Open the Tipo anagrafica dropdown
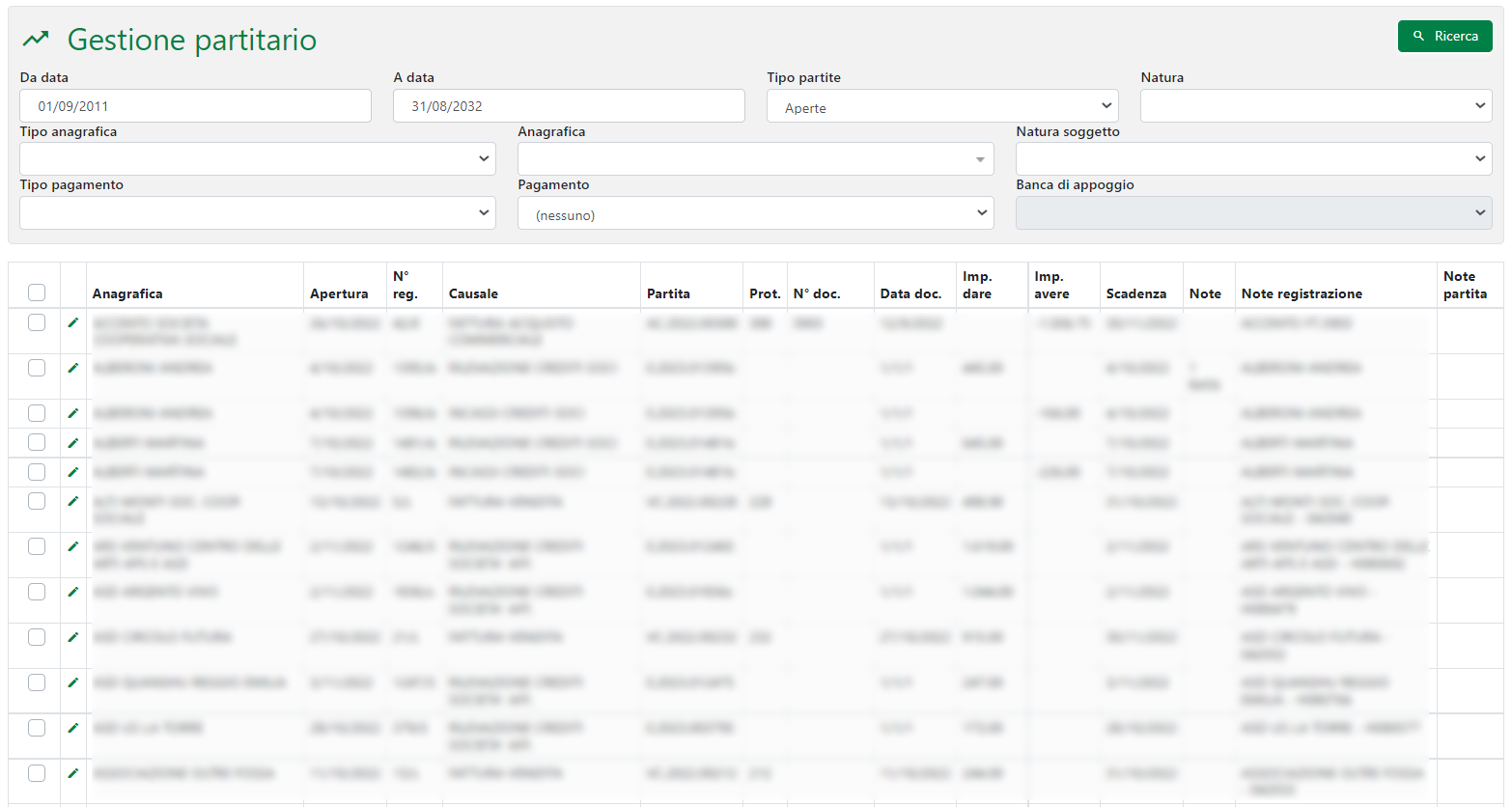 [257, 159]
